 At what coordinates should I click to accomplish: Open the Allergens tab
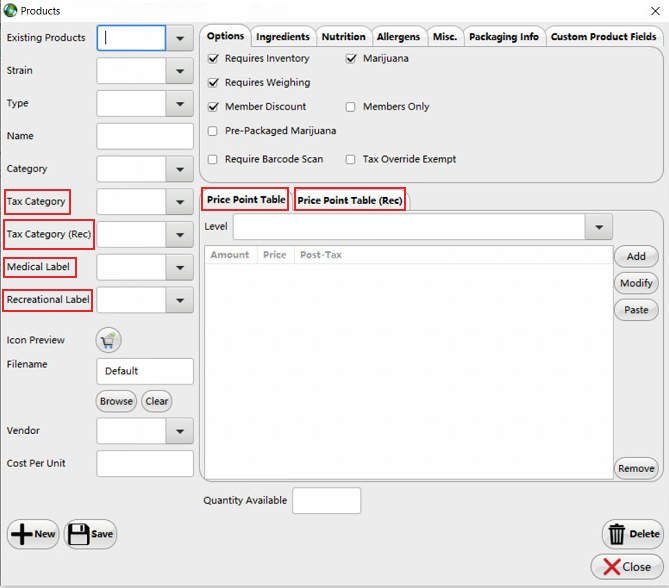click(x=398, y=37)
